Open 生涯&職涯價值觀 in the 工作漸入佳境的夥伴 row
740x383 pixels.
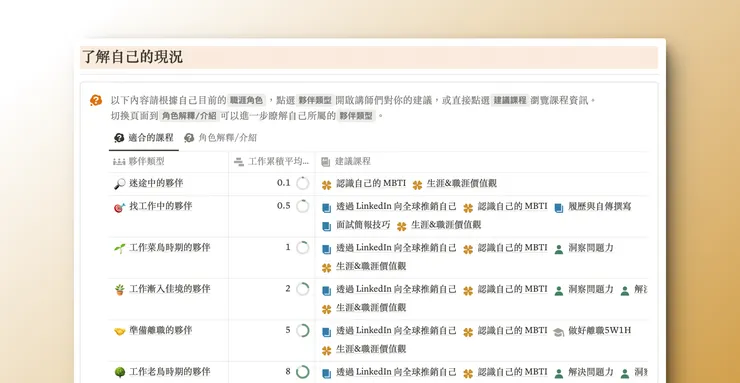[x=371, y=308]
